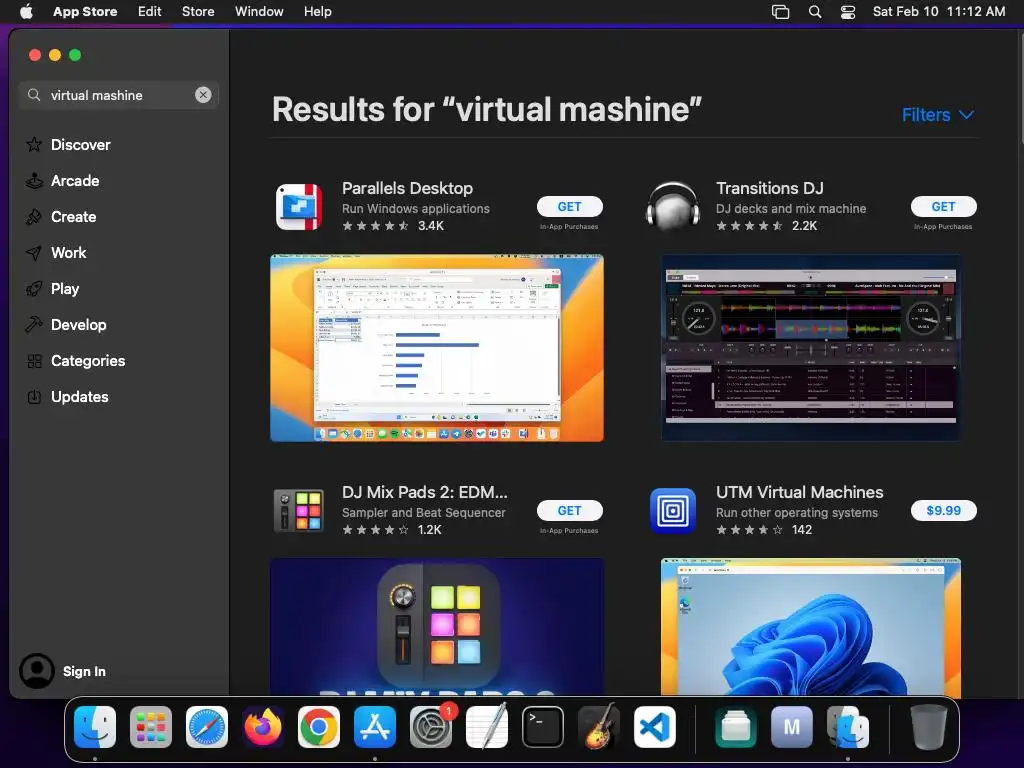
Task: Open the Edit menu
Action: 150,11
